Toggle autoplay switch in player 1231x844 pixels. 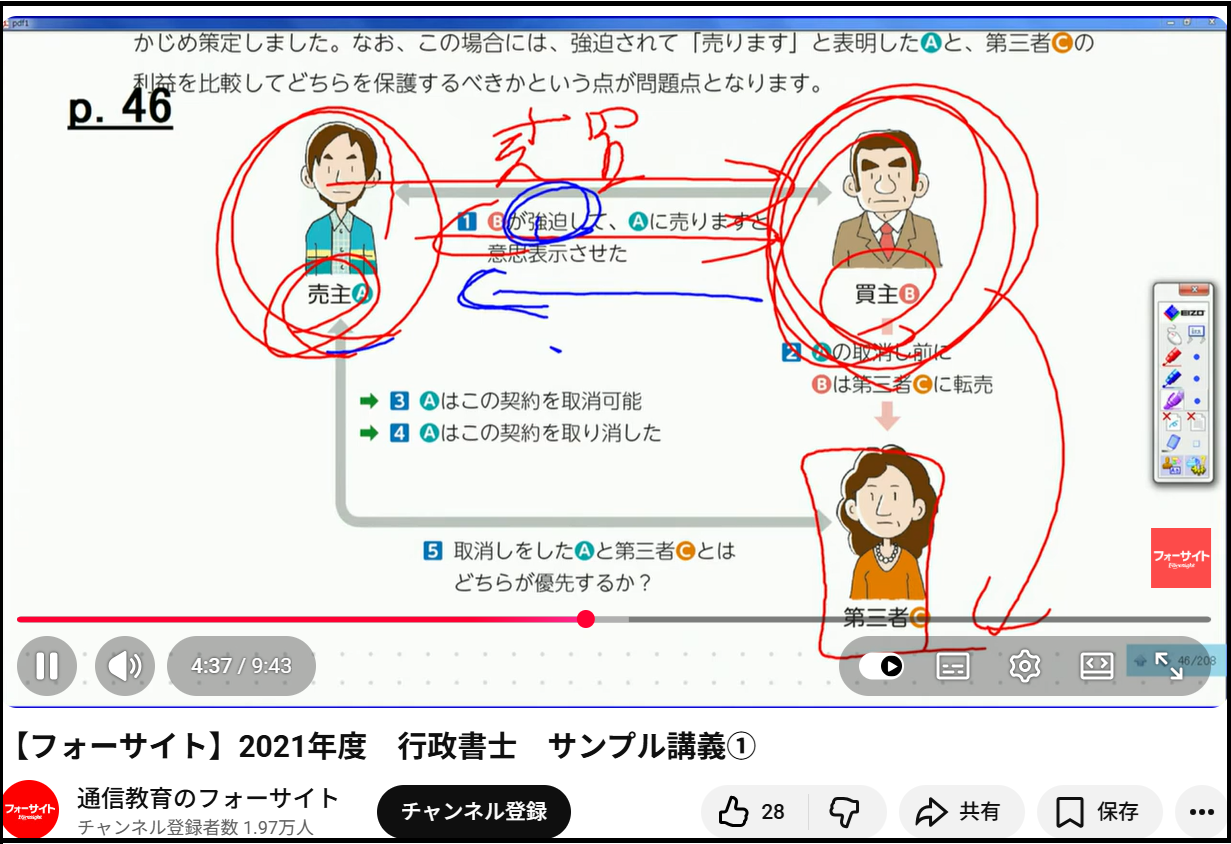[881, 666]
